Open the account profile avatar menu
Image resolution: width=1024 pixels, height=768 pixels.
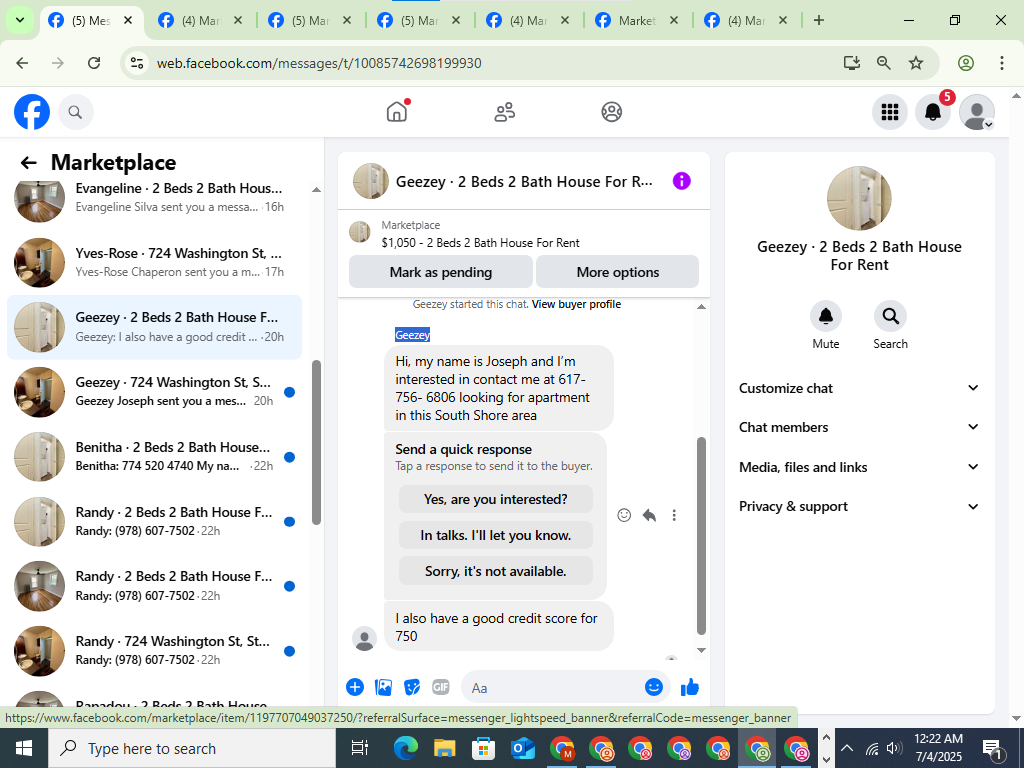pyautogui.click(x=976, y=112)
